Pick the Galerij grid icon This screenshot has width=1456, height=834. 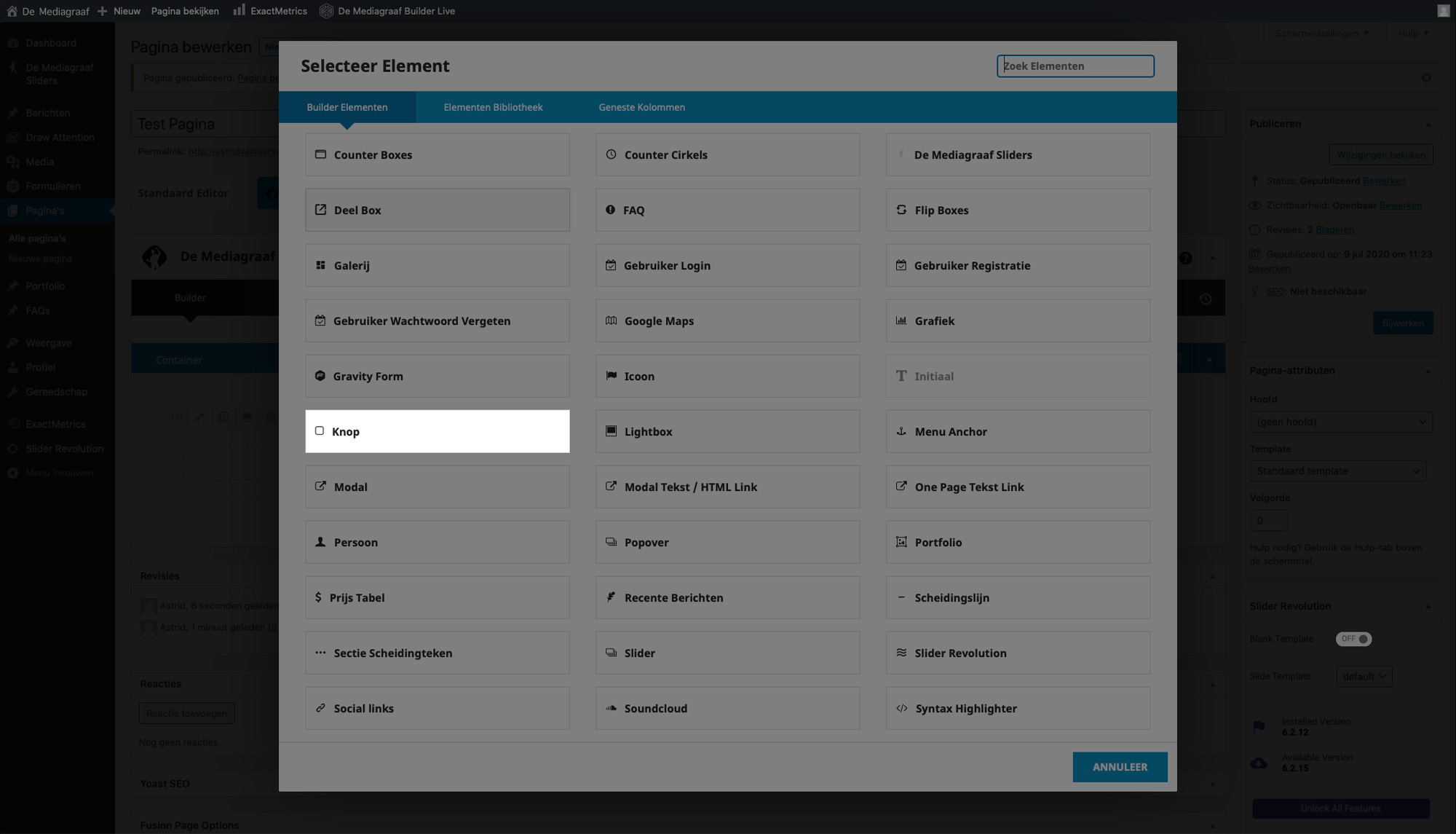pyautogui.click(x=320, y=265)
